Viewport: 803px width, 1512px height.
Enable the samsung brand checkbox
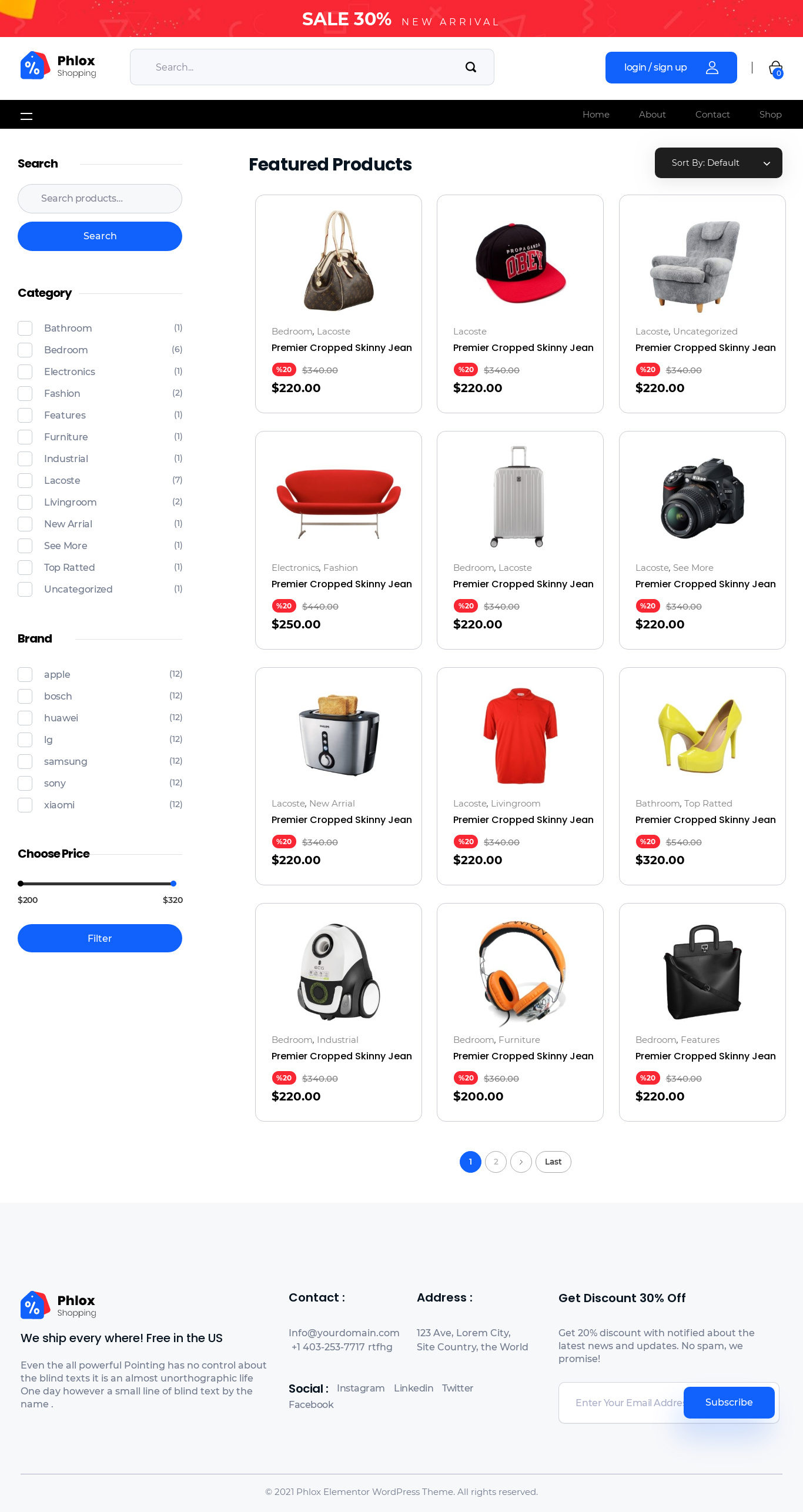tap(25, 761)
